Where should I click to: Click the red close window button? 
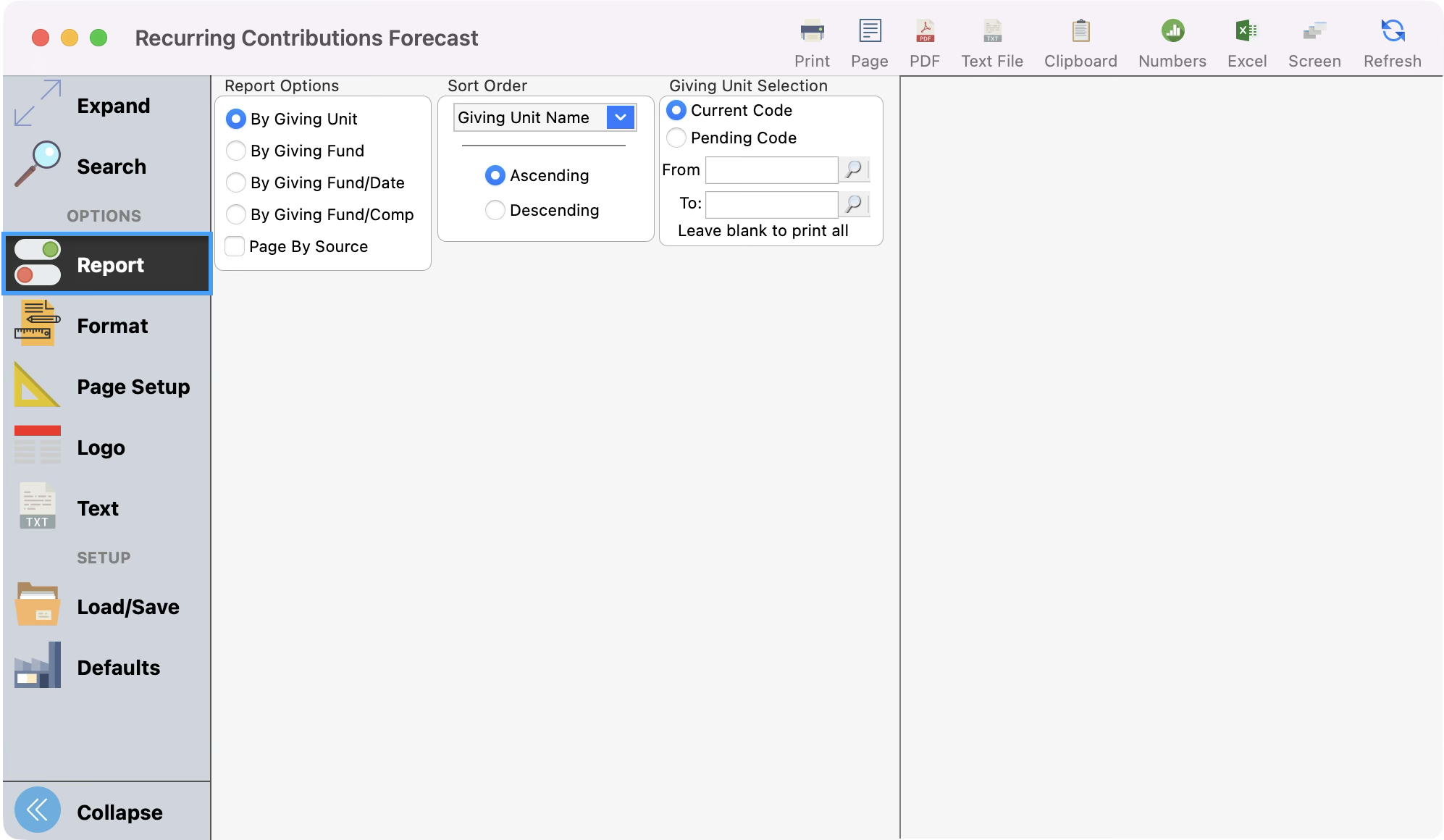[x=41, y=38]
